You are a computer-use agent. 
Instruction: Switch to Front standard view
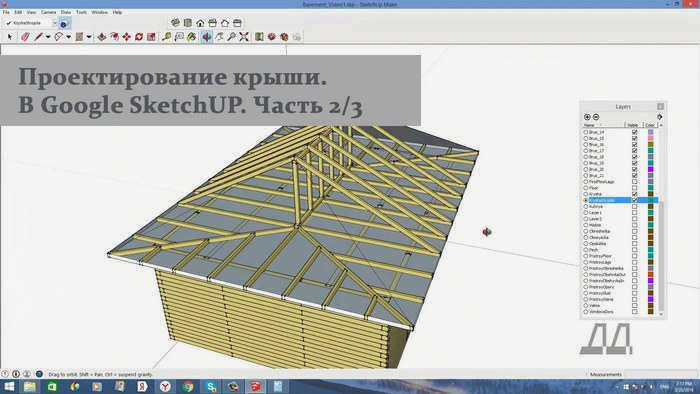click(200, 23)
